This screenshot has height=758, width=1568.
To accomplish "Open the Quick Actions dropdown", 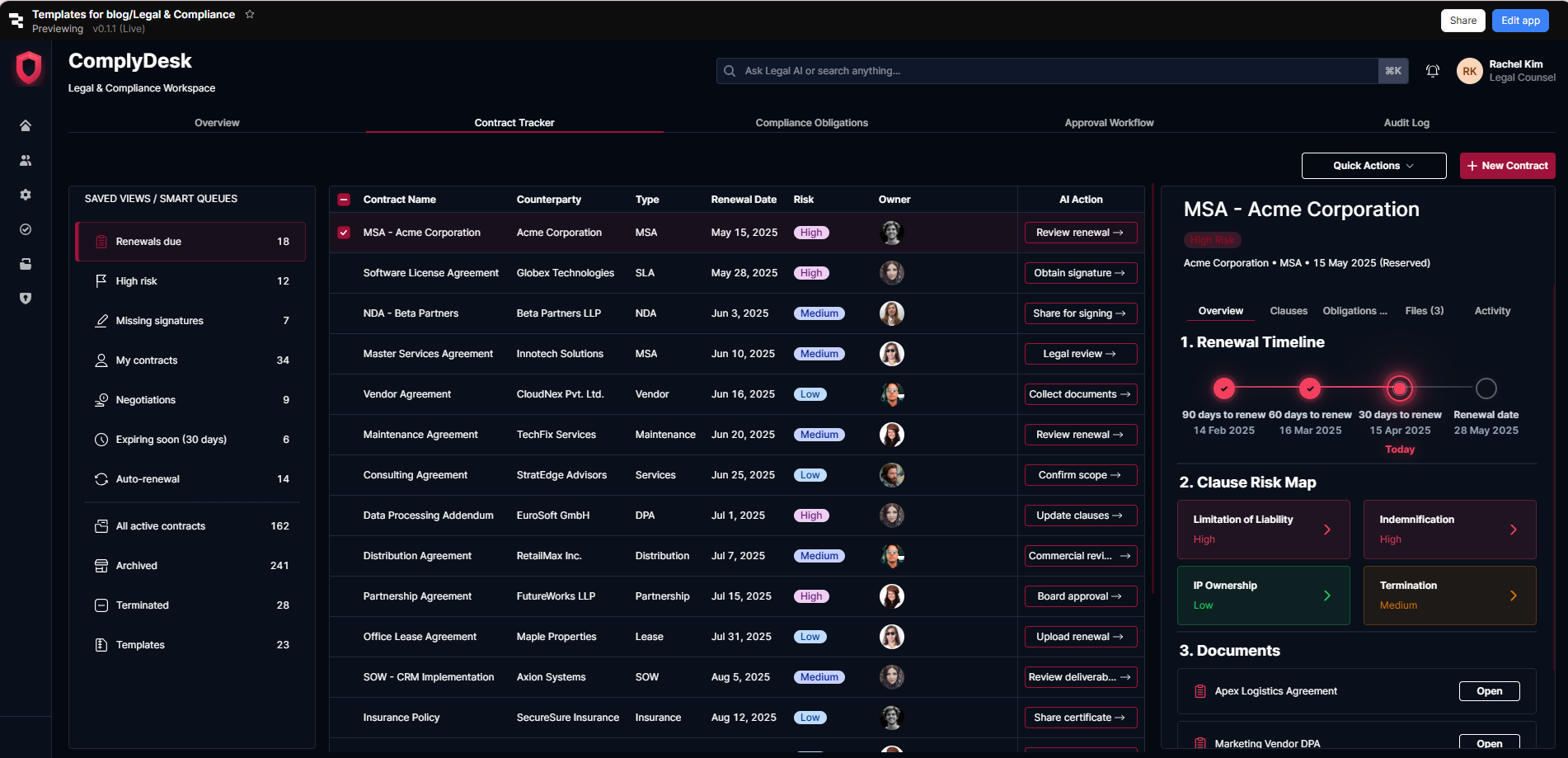I will 1373,166.
